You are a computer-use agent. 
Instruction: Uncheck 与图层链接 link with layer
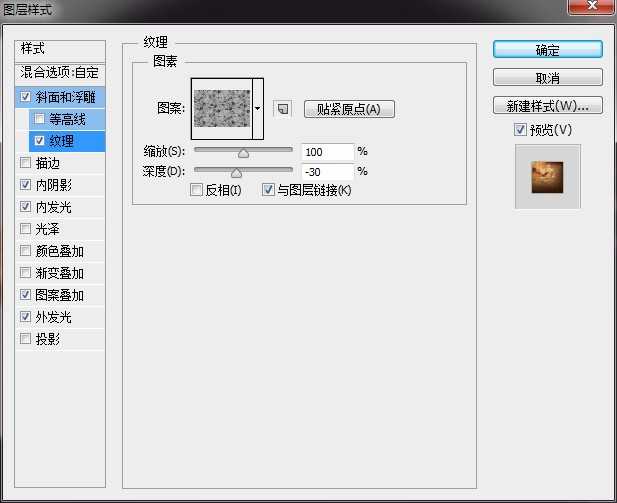[268, 190]
